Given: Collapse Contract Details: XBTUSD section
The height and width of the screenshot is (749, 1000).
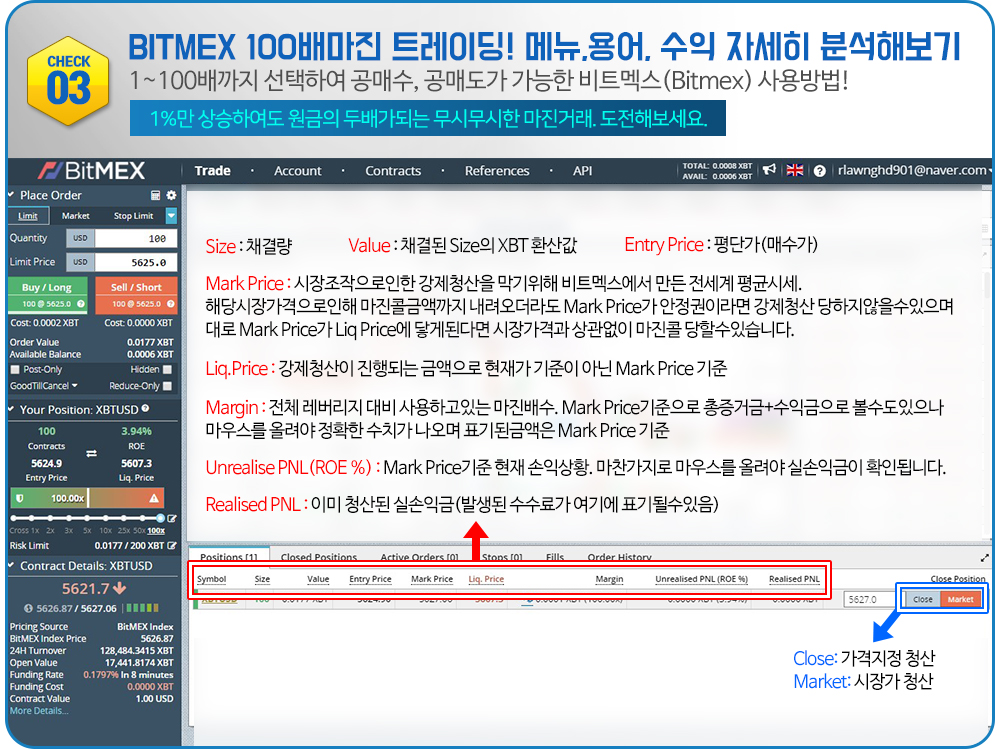Looking at the screenshot, I should [x=11, y=565].
